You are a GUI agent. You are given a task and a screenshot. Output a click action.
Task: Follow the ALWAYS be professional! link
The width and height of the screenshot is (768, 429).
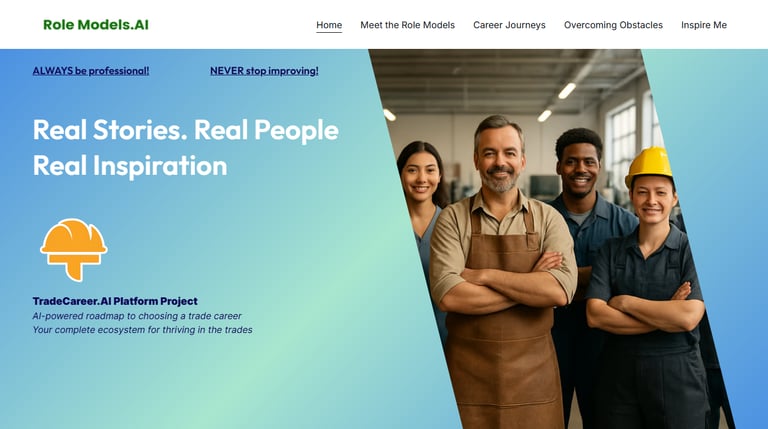[91, 71]
